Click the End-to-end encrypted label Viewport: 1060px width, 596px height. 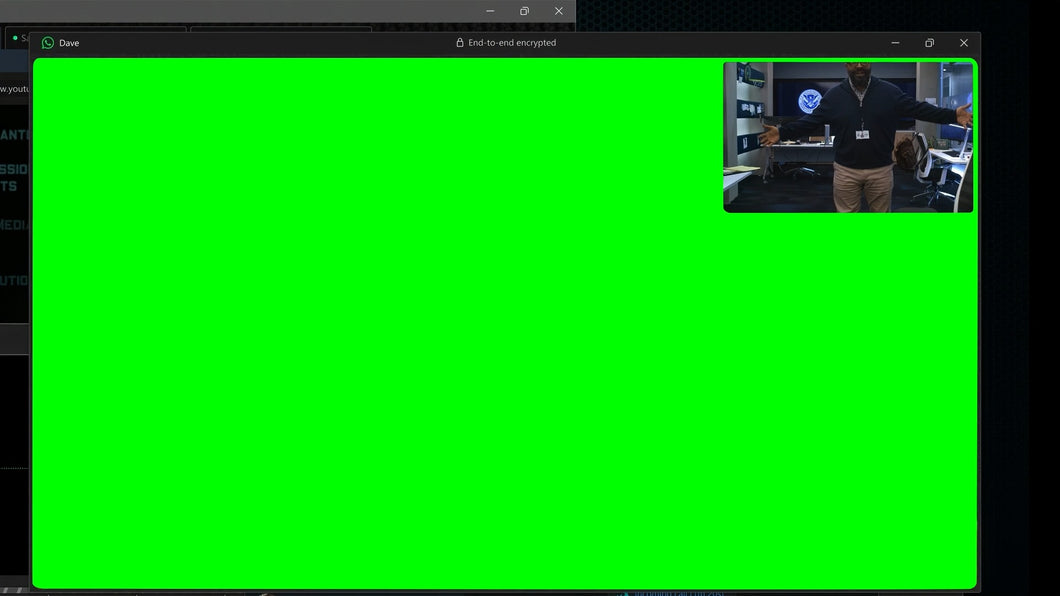[x=511, y=43]
